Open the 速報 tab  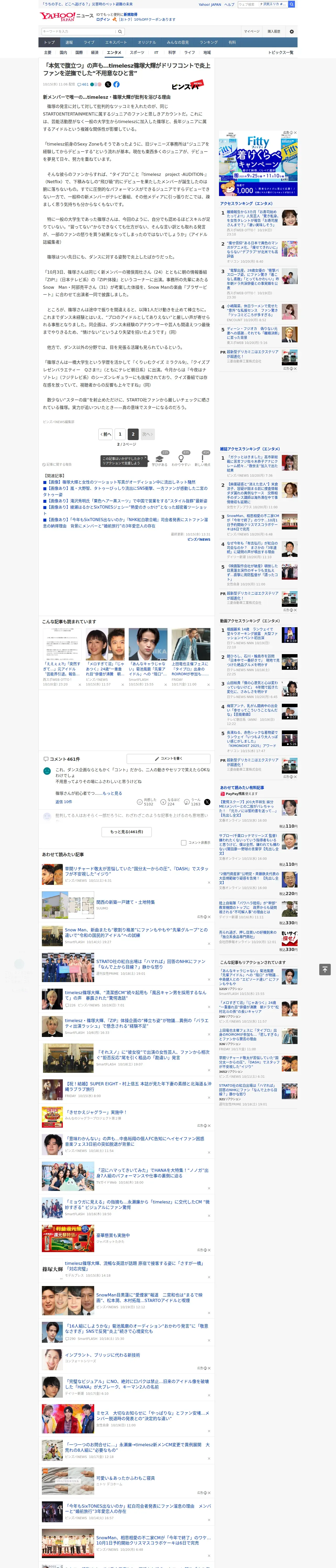[69, 43]
